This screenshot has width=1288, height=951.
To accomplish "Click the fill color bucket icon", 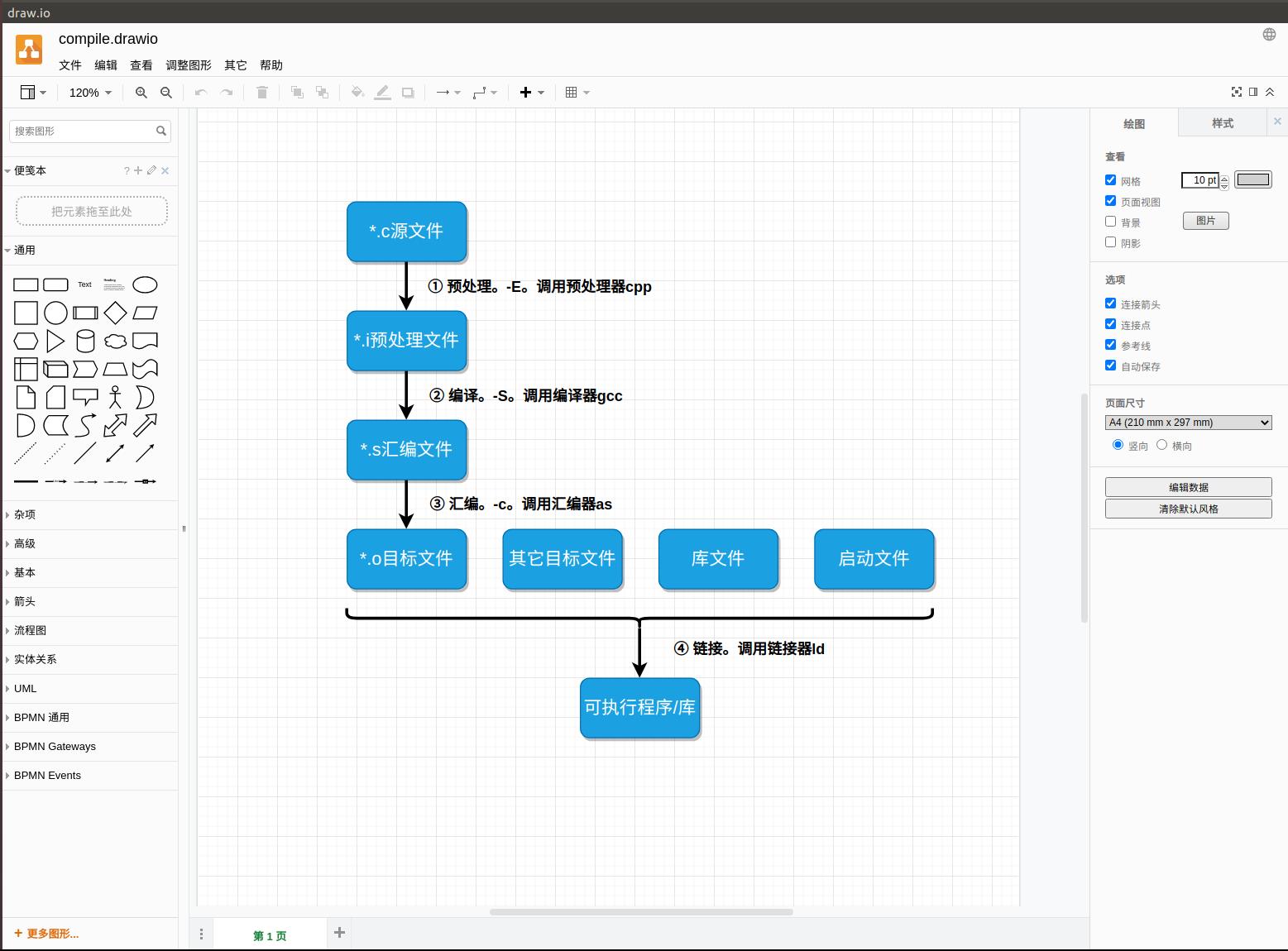I will tap(357, 93).
